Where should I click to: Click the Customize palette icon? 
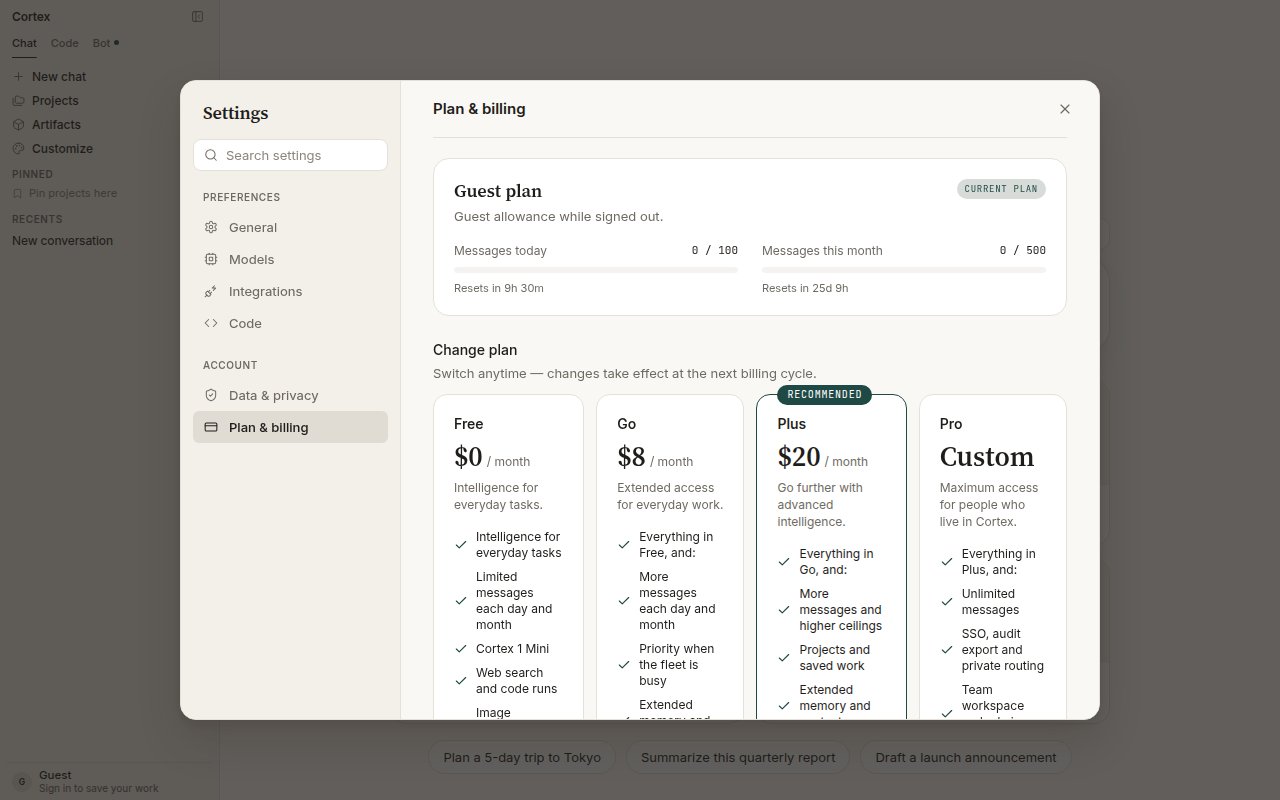coord(18,148)
